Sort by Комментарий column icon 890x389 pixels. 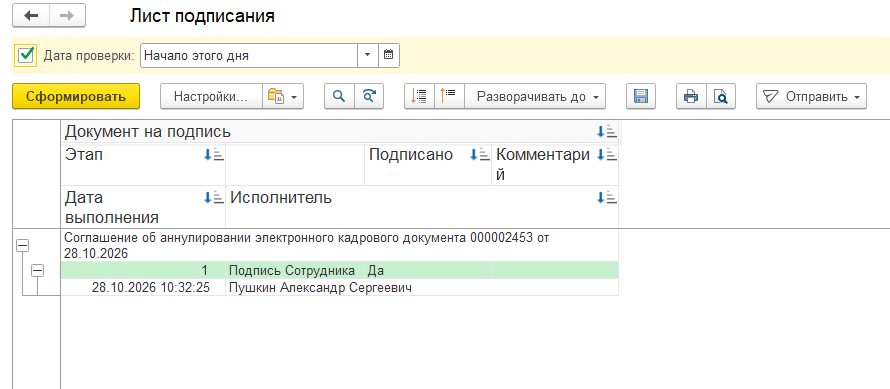[606, 154]
